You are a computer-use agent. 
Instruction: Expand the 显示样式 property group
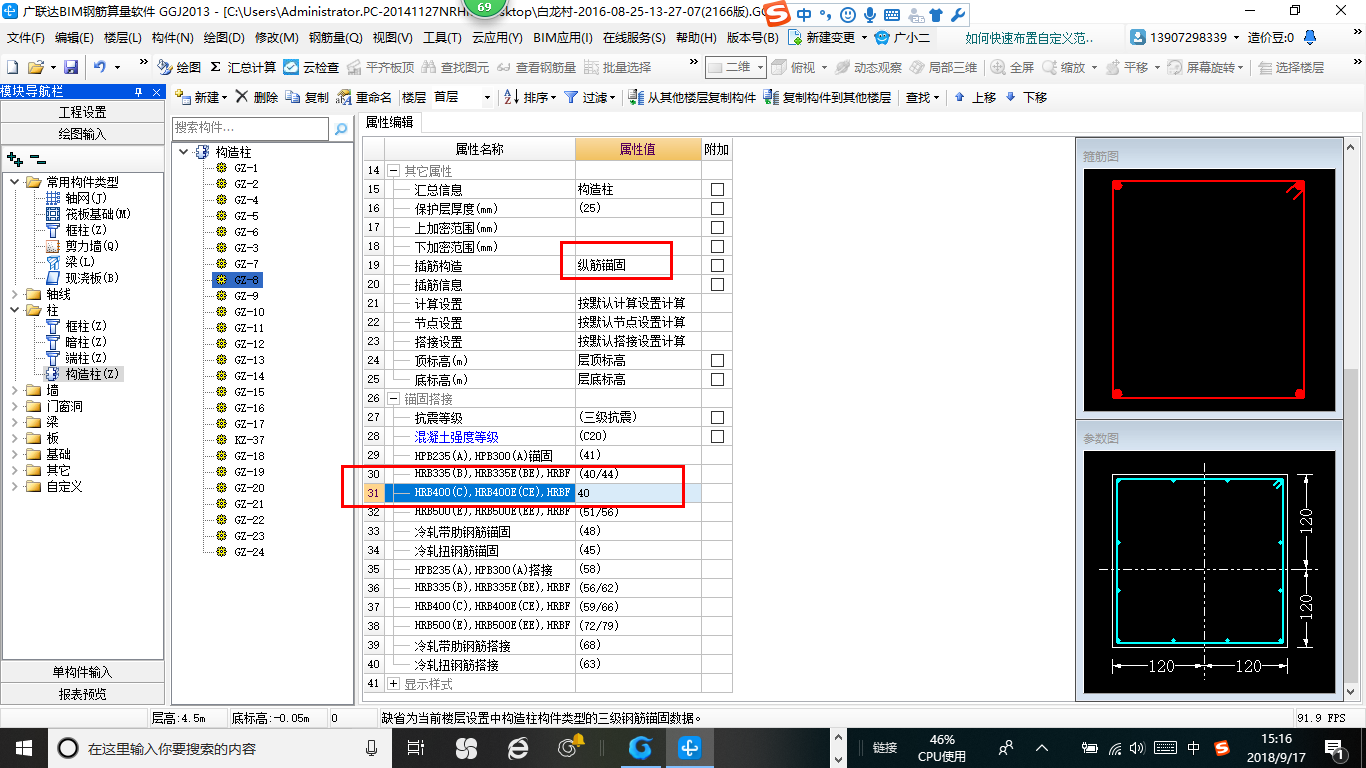[393, 683]
